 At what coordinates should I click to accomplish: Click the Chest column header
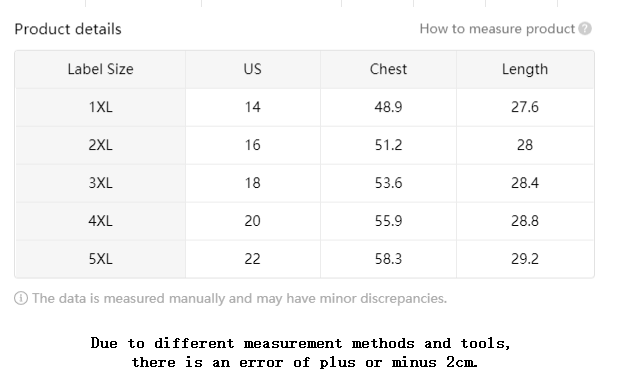coord(388,69)
